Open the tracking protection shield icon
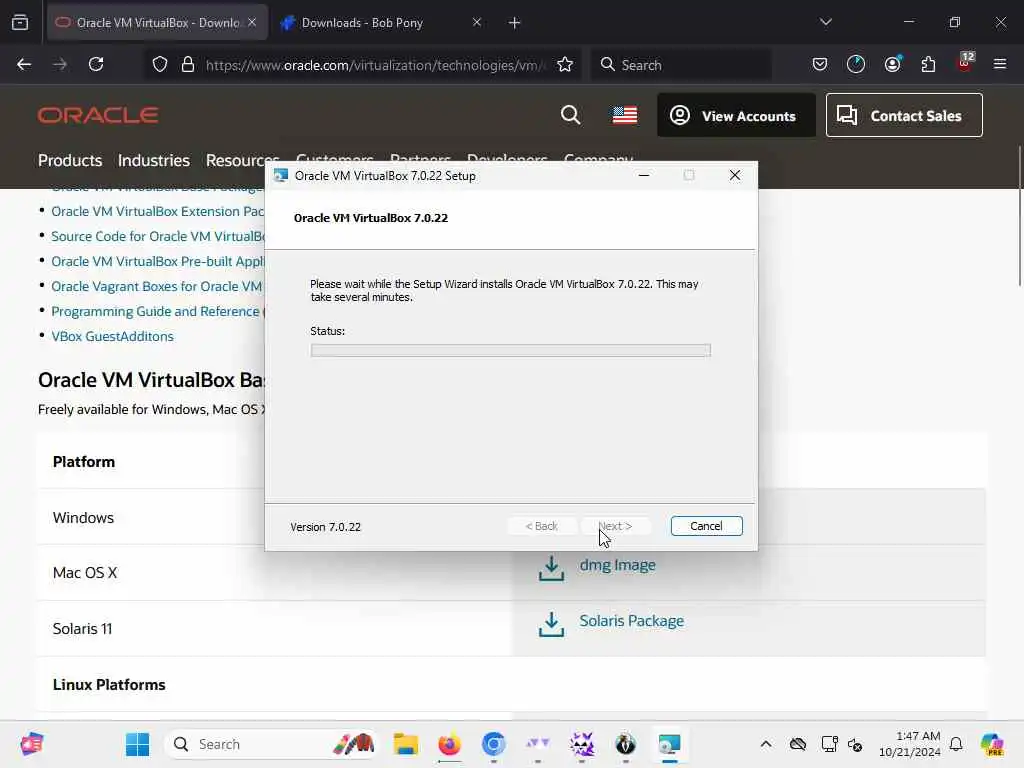Screen dimensions: 1024x768 click(160, 65)
